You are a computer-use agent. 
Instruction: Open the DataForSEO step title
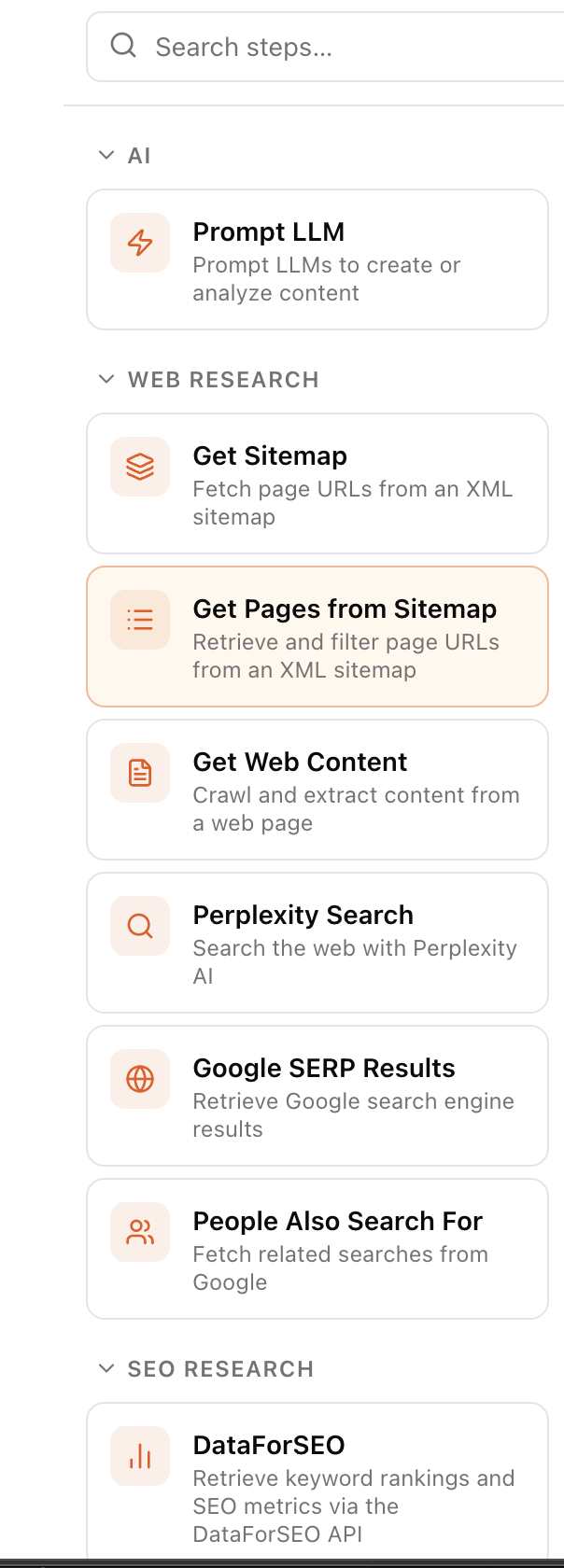click(x=269, y=1446)
